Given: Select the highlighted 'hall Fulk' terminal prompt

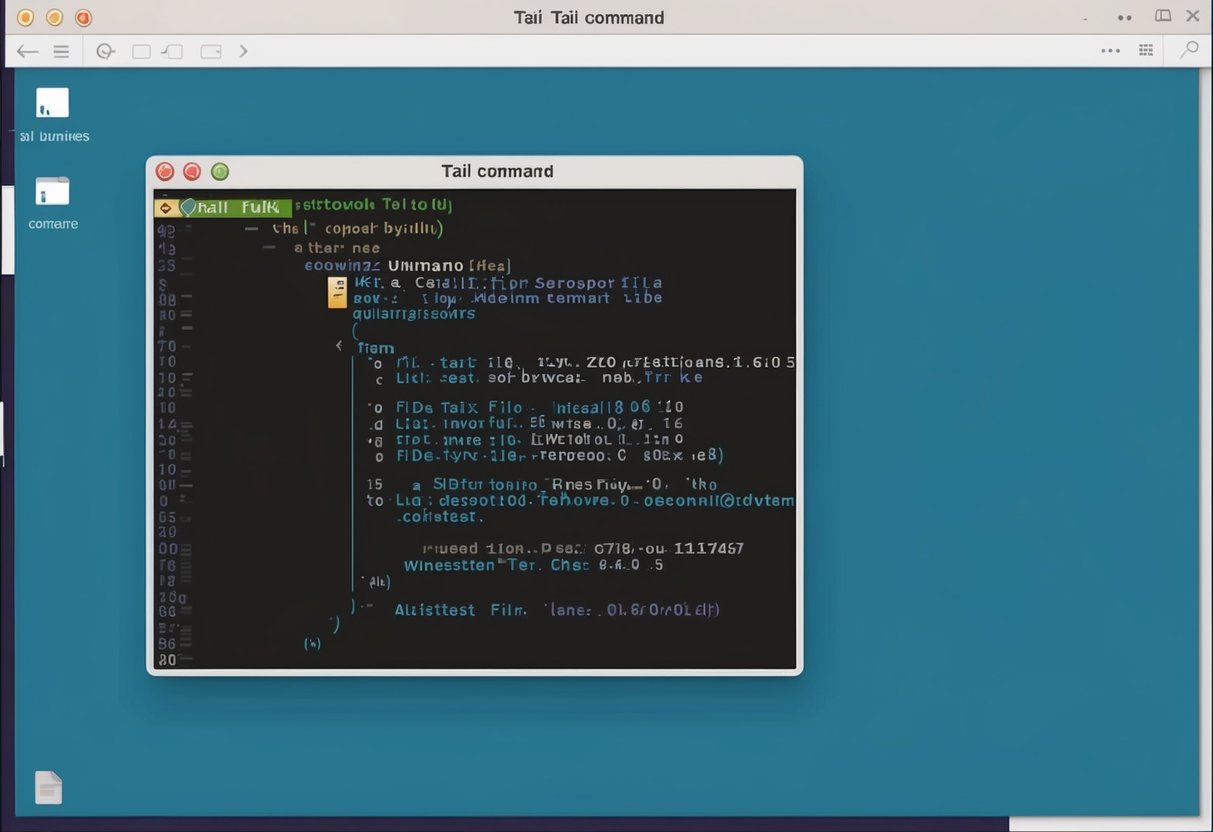Looking at the screenshot, I should [235, 207].
